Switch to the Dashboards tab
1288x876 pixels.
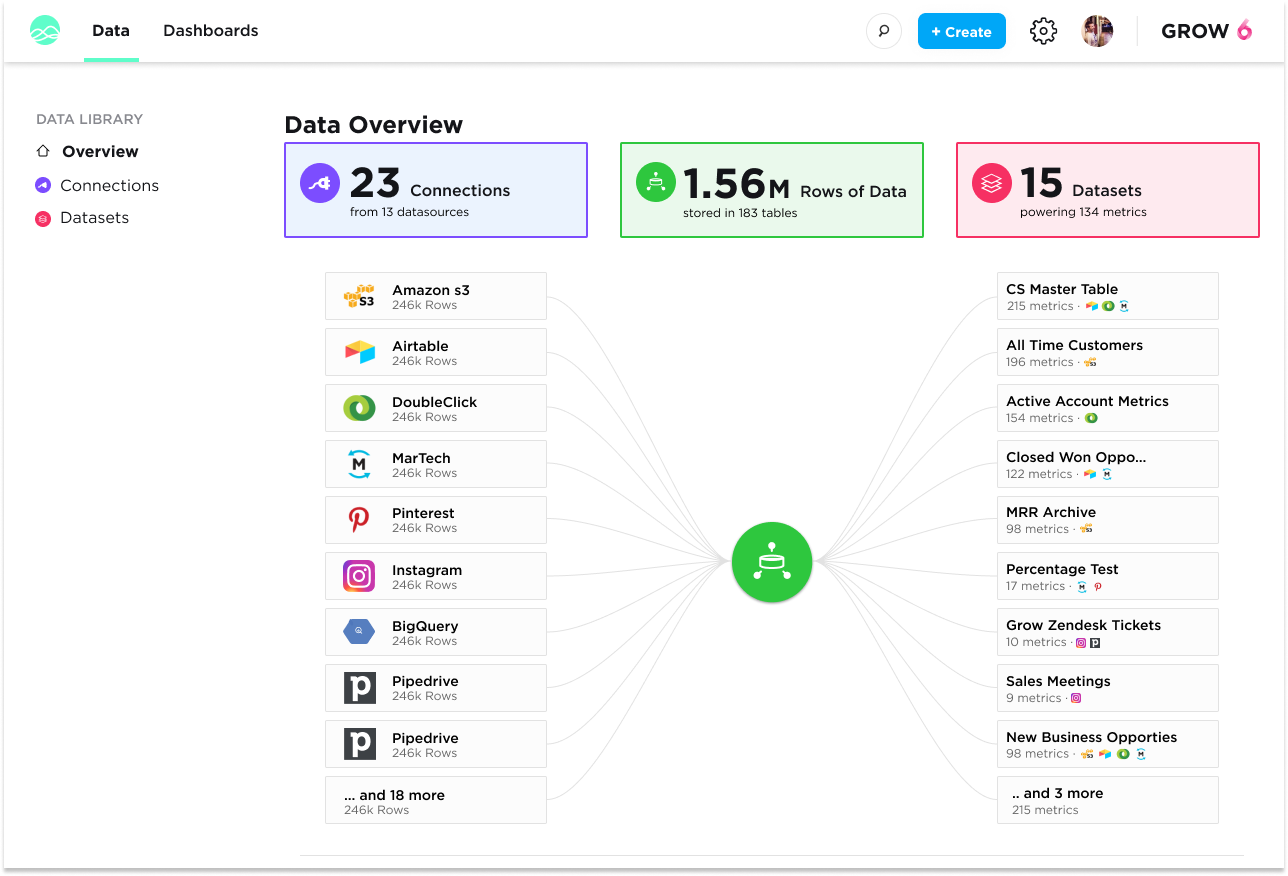[x=210, y=31]
